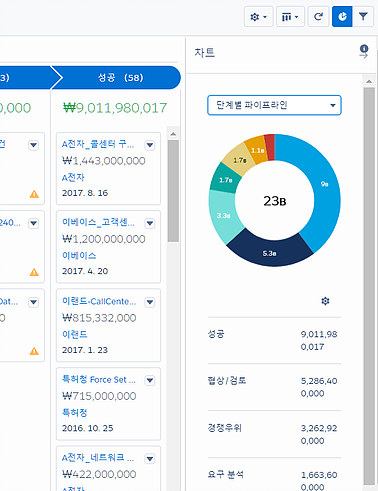Open dropdown on A전자_콜센터 card
Screen dimensions: 378x491
150,145
